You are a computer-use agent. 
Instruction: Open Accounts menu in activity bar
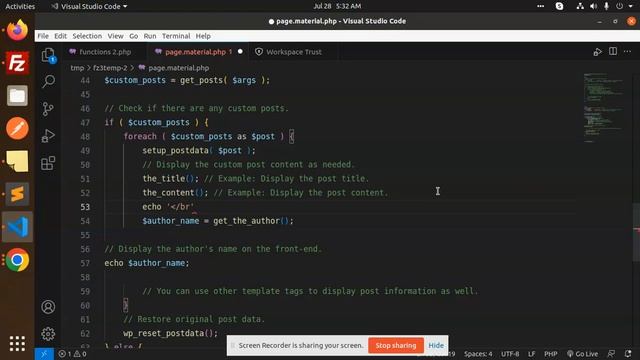[48, 307]
